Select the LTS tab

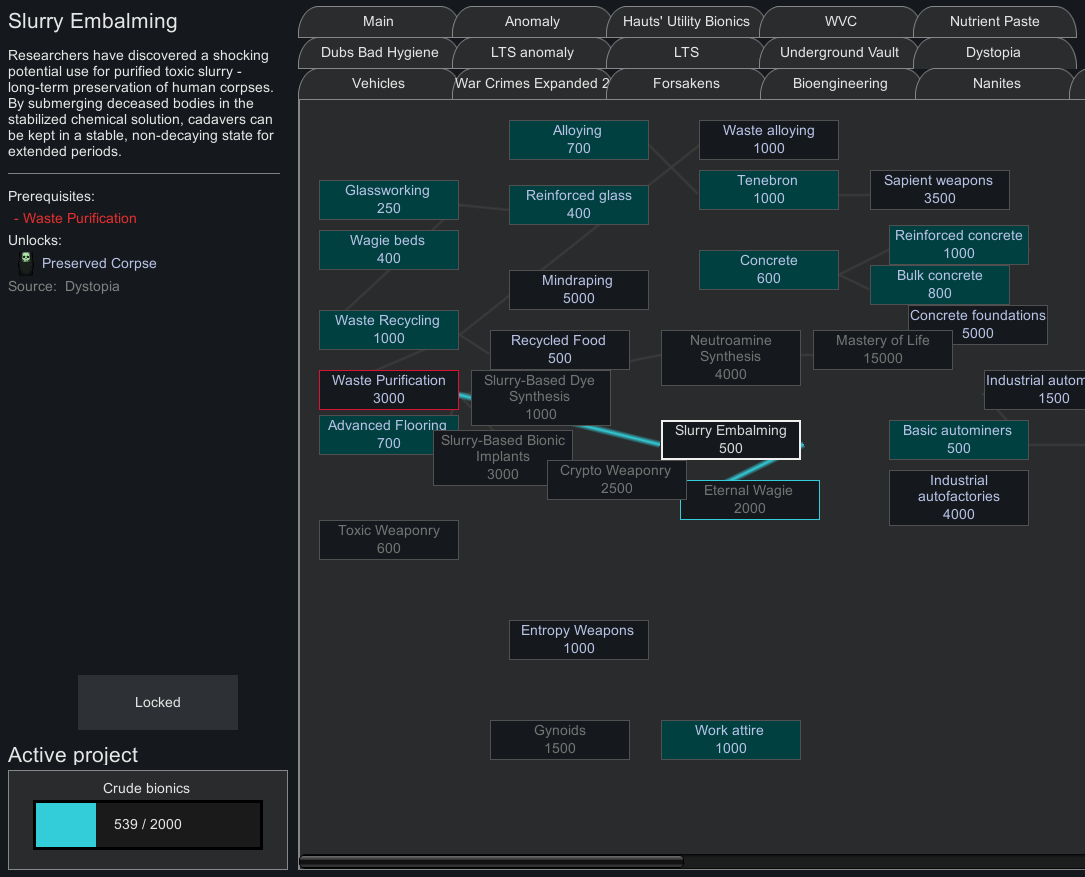(x=686, y=53)
